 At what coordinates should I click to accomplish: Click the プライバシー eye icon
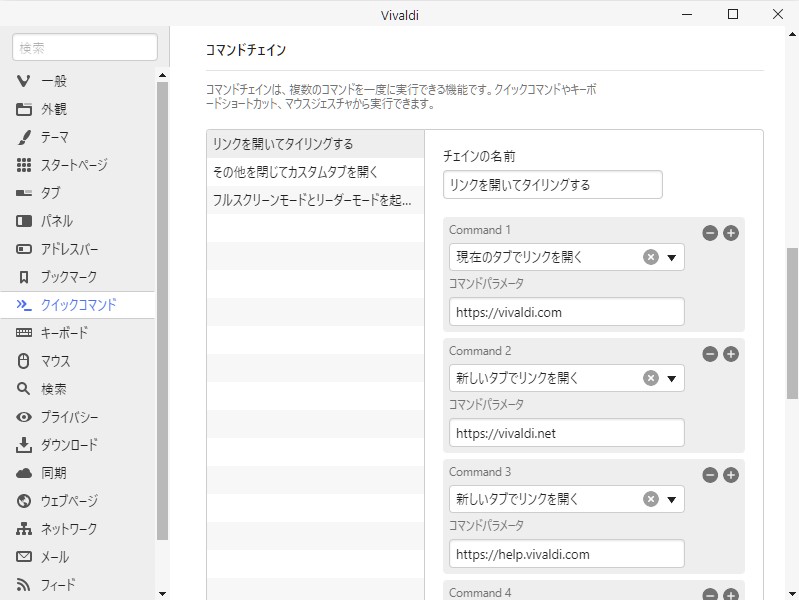(x=23, y=417)
